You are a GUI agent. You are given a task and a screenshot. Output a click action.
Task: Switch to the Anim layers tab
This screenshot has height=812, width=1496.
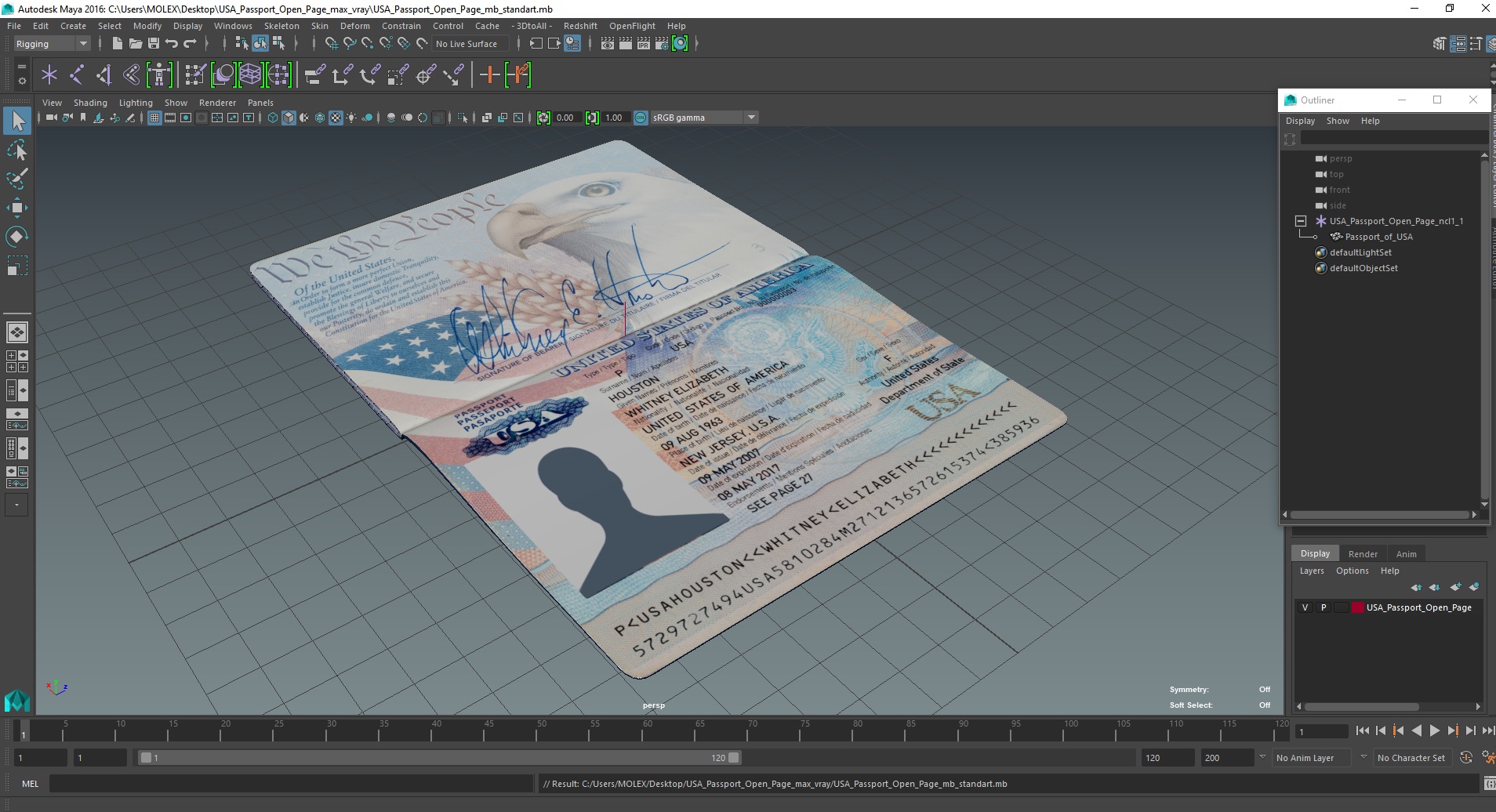(x=1406, y=553)
